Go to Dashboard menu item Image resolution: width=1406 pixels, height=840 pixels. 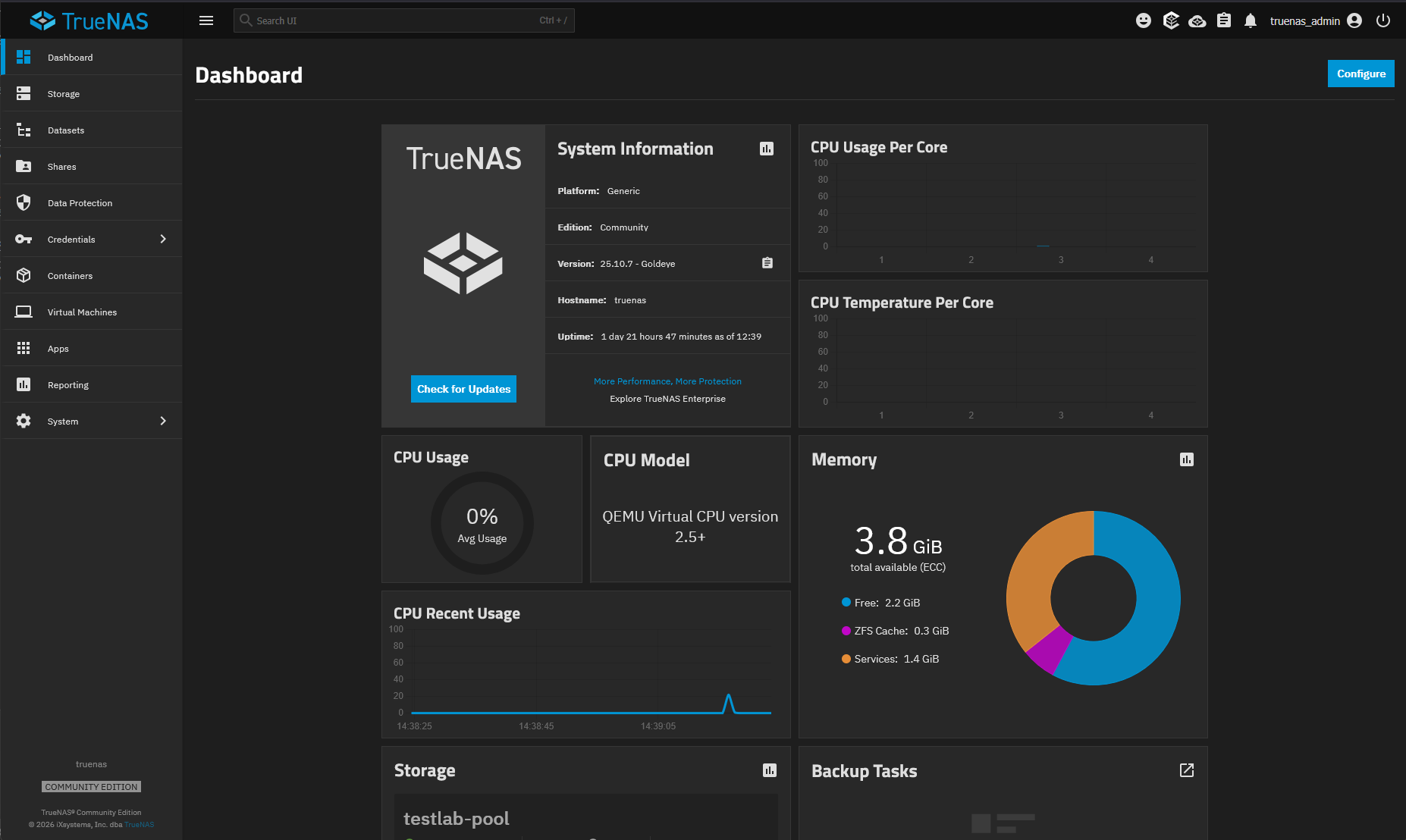coord(91,57)
